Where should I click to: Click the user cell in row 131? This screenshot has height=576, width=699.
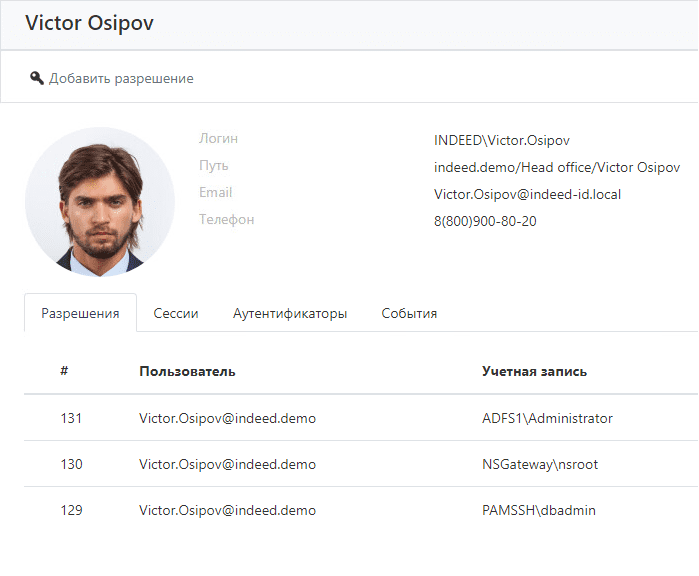[227, 418]
